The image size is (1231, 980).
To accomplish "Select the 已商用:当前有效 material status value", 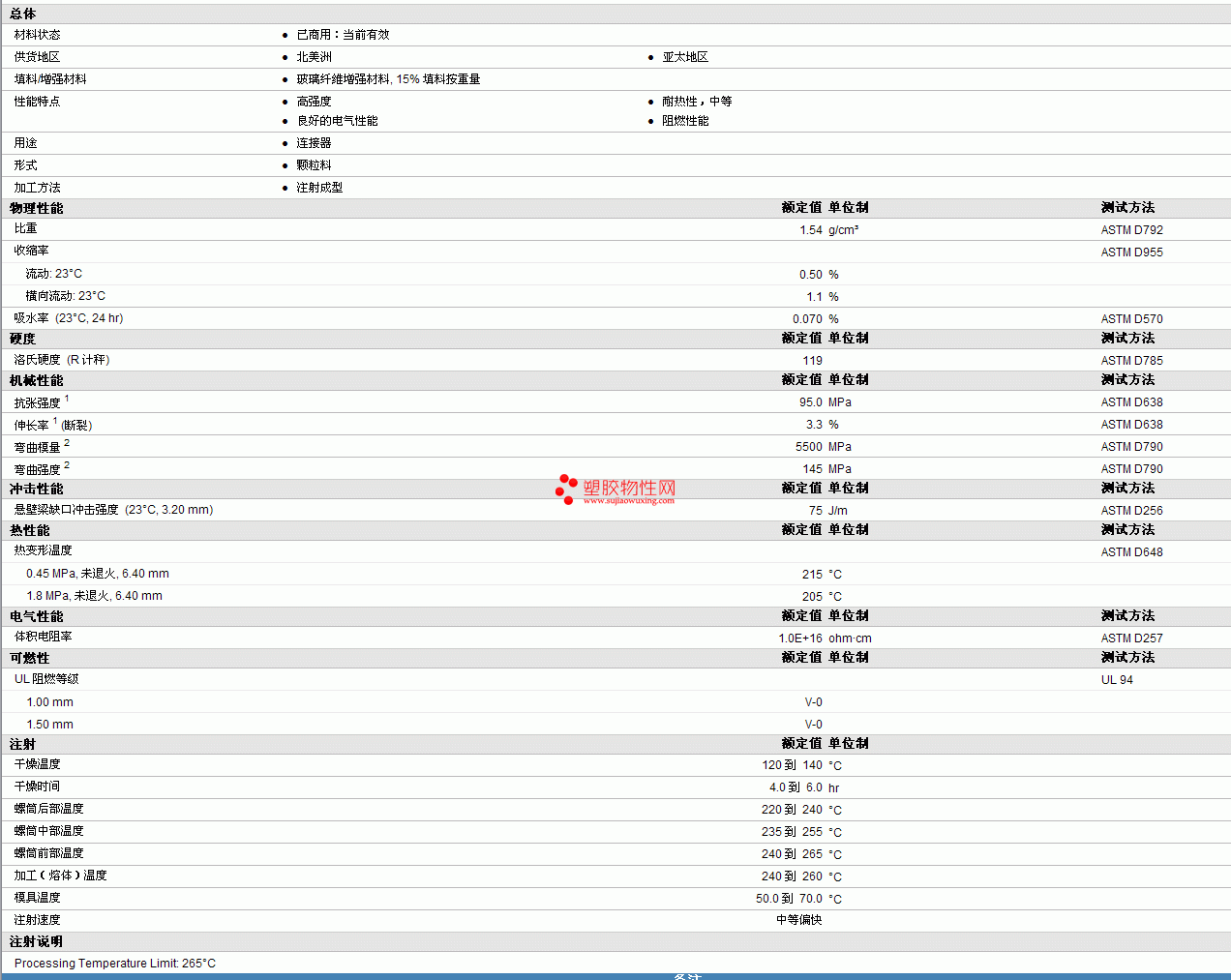I will (343, 35).
